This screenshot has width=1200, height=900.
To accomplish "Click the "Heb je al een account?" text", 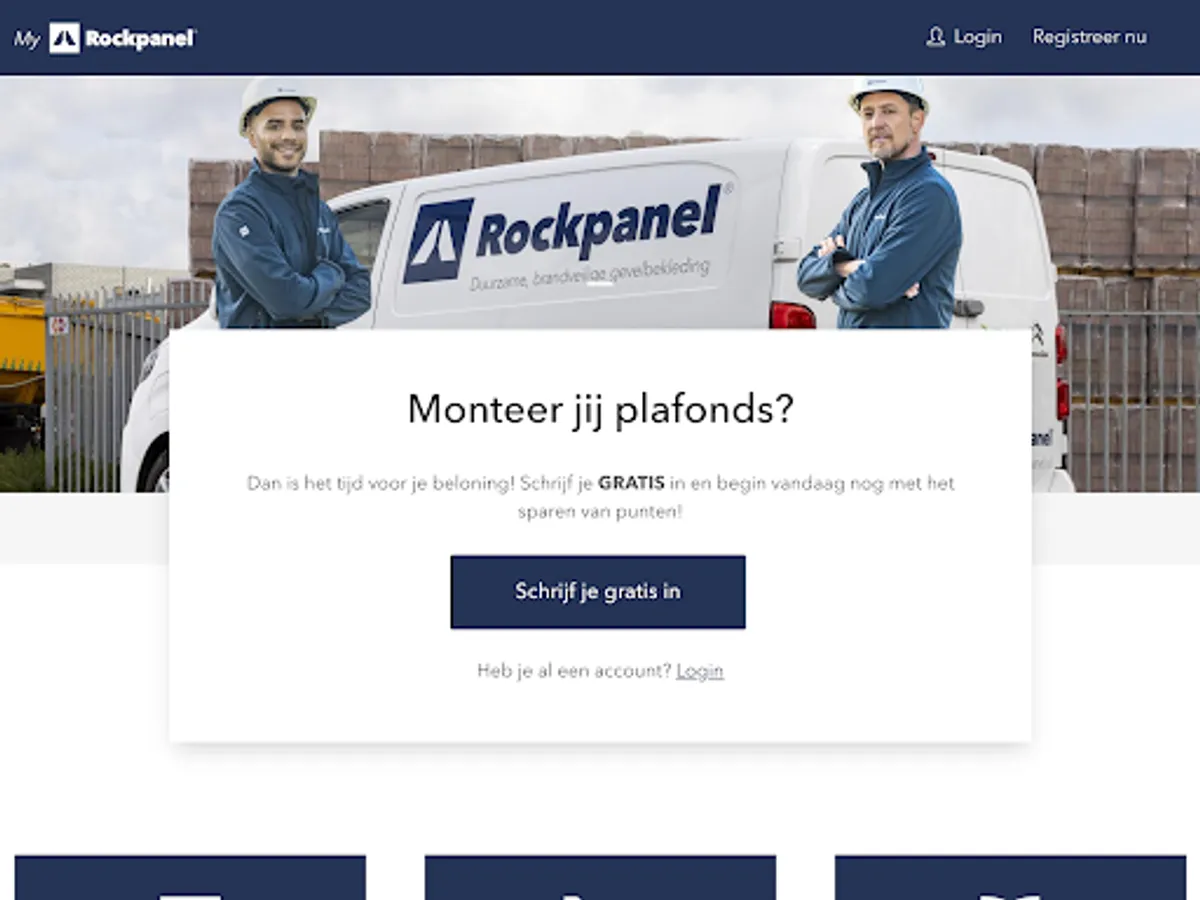I will tap(574, 671).
